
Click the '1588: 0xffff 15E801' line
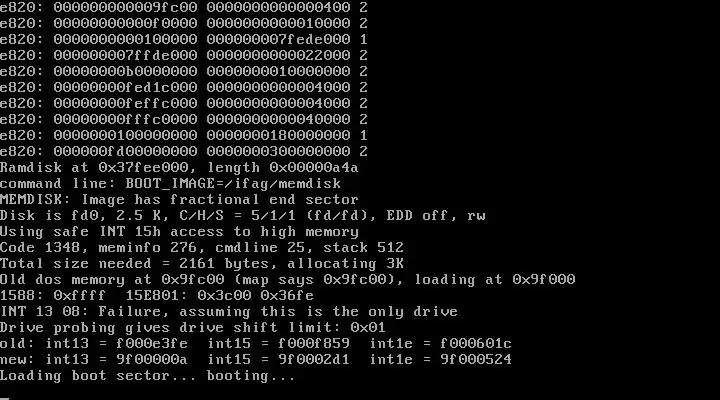[157, 296]
